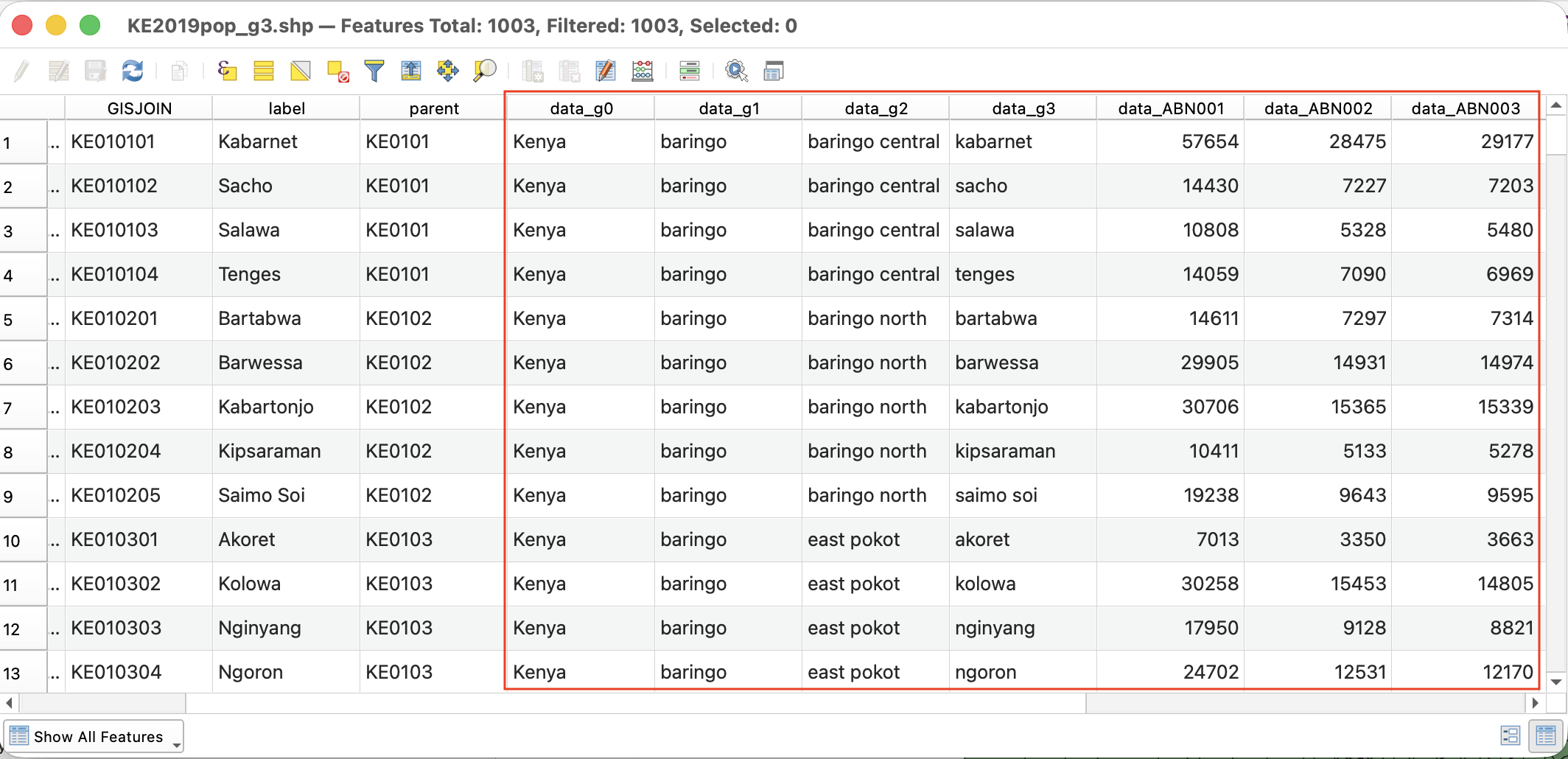The width and height of the screenshot is (1568, 759).
Task: Toggle multi edit mode icon
Action: point(58,71)
